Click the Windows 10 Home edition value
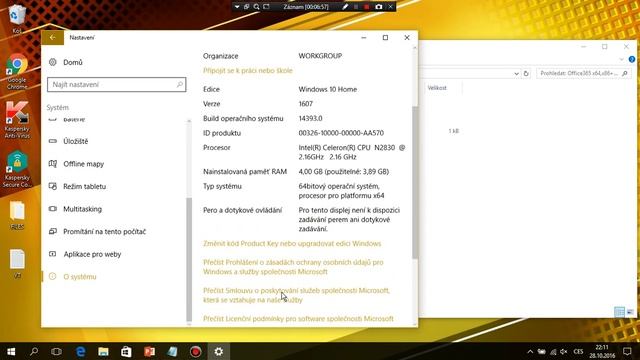 tap(327, 89)
